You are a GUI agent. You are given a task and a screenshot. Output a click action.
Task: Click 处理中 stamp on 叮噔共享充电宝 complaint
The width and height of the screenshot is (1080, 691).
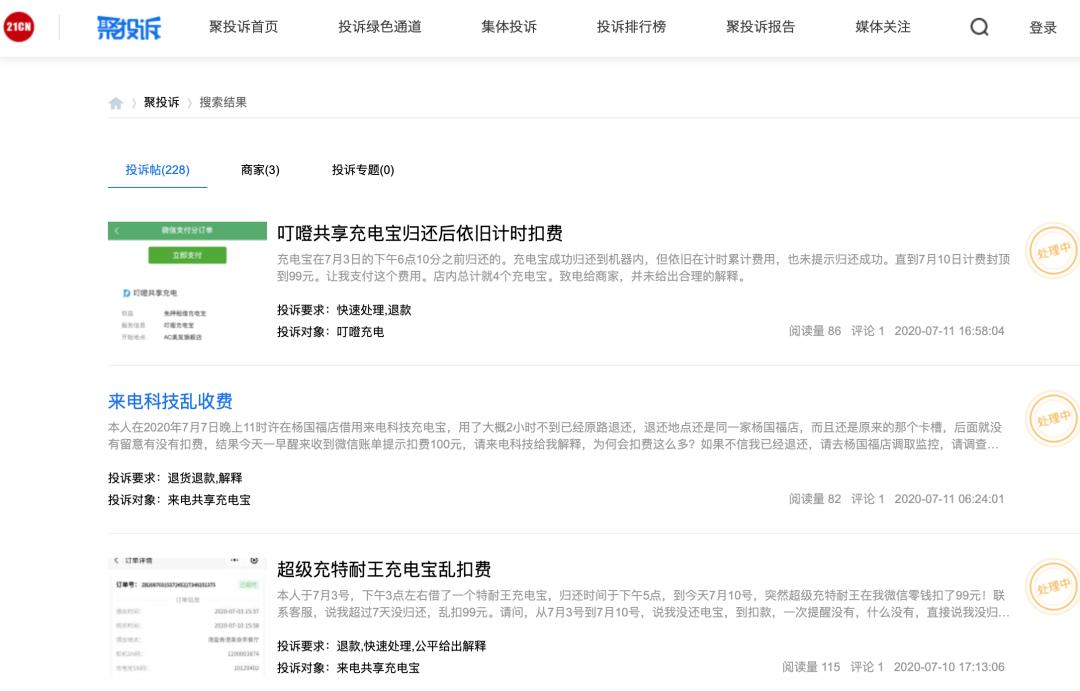[x=1052, y=251]
